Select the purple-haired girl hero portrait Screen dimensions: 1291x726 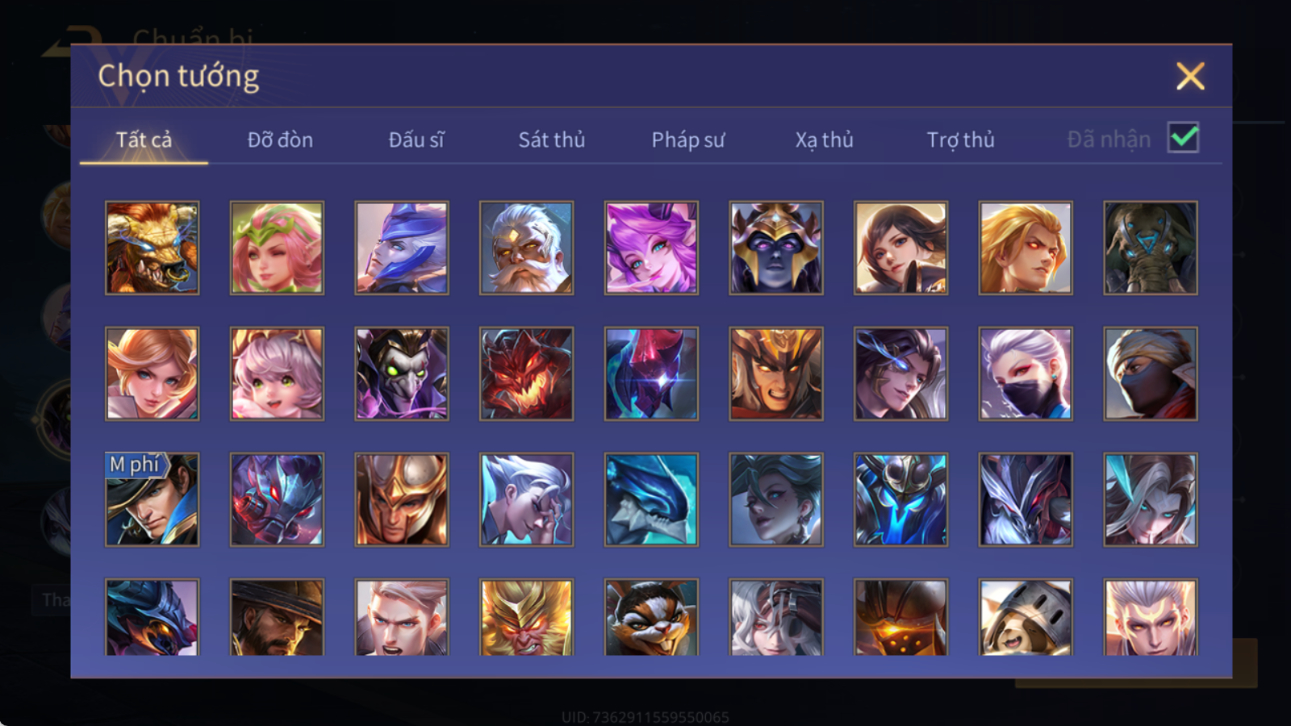[x=651, y=248]
